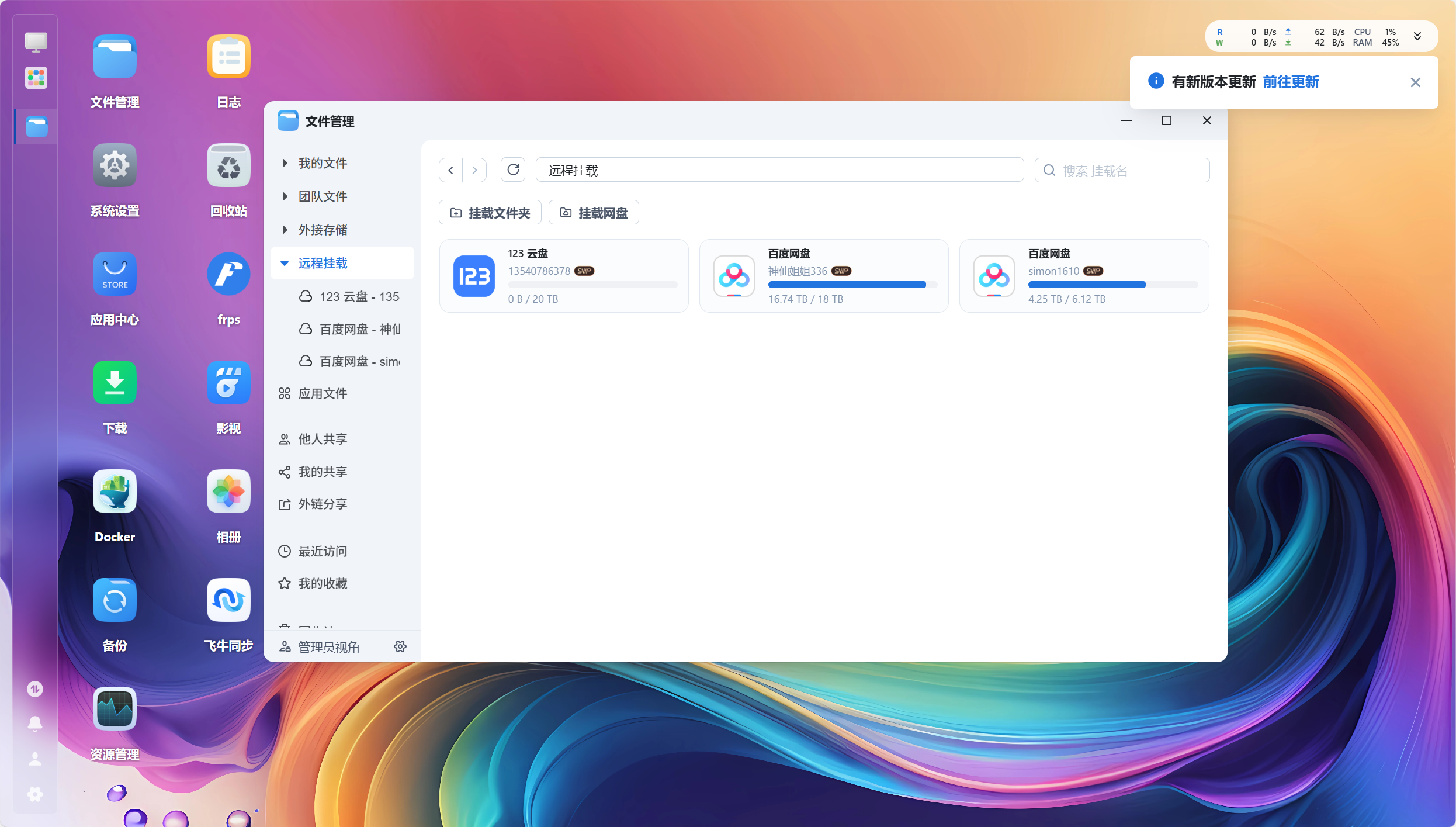
Task: Click simon1610 百度网盘 storage usage bar
Action: coord(1112,285)
